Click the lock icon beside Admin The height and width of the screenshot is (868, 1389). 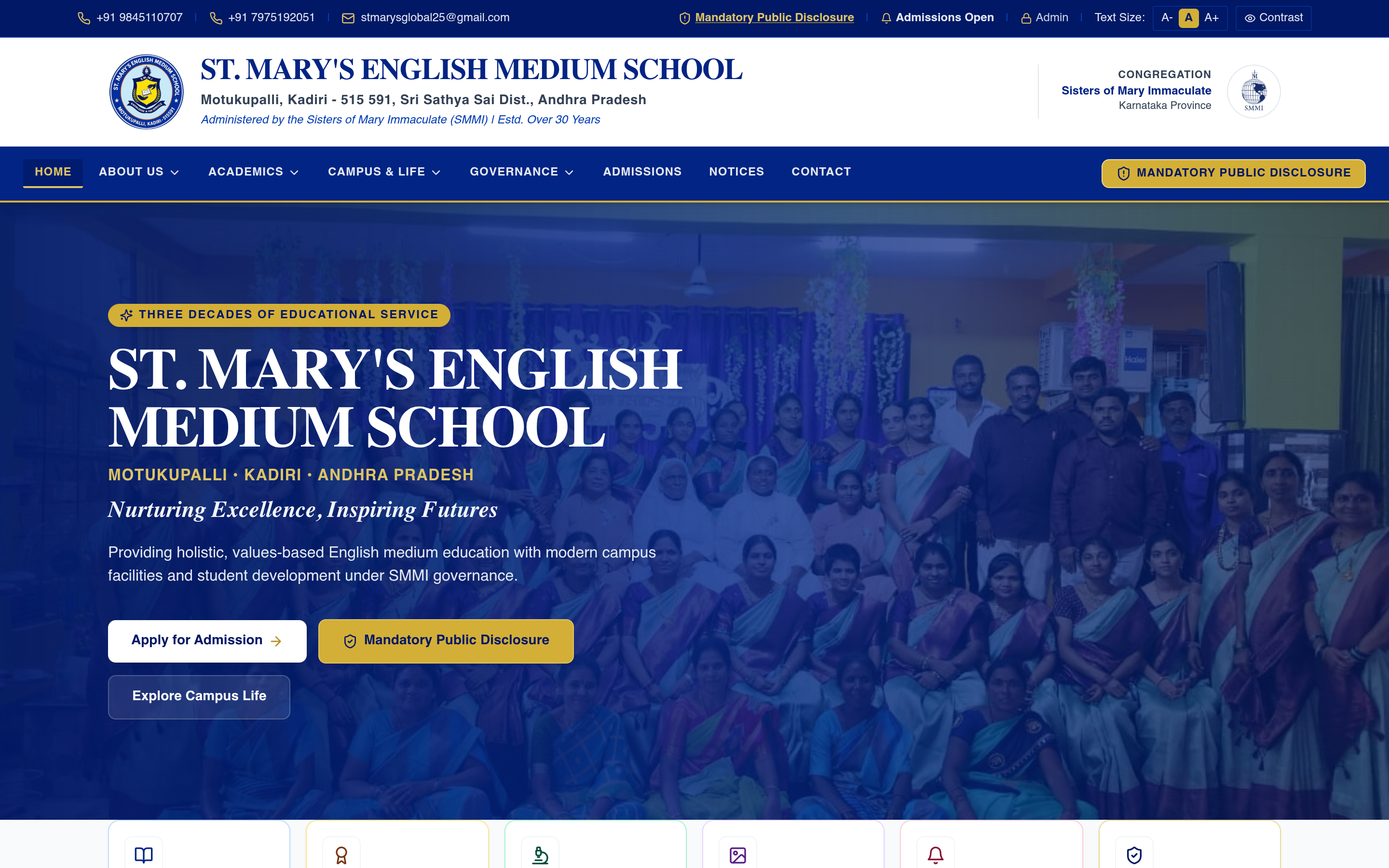[1026, 18]
